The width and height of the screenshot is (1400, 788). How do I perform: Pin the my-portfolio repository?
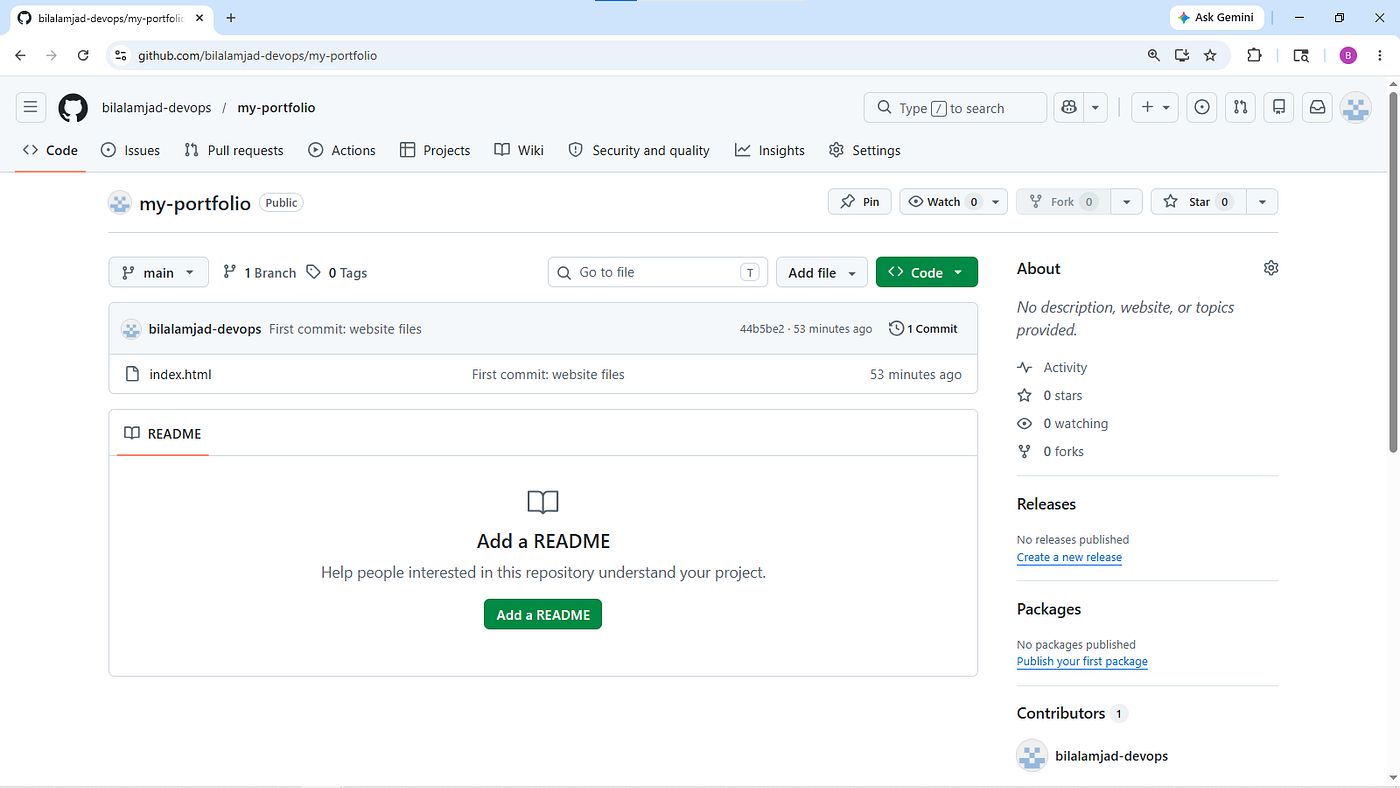coord(860,201)
